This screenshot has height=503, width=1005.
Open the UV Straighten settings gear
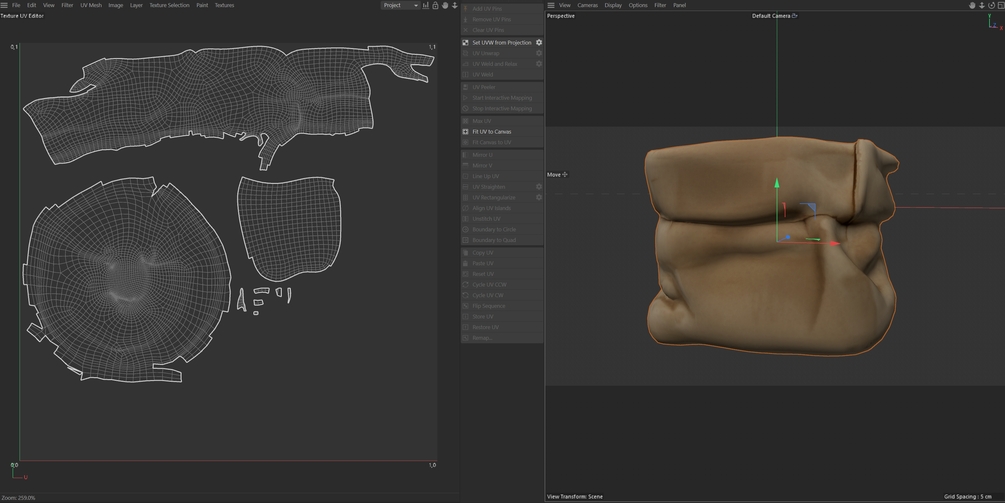[539, 187]
